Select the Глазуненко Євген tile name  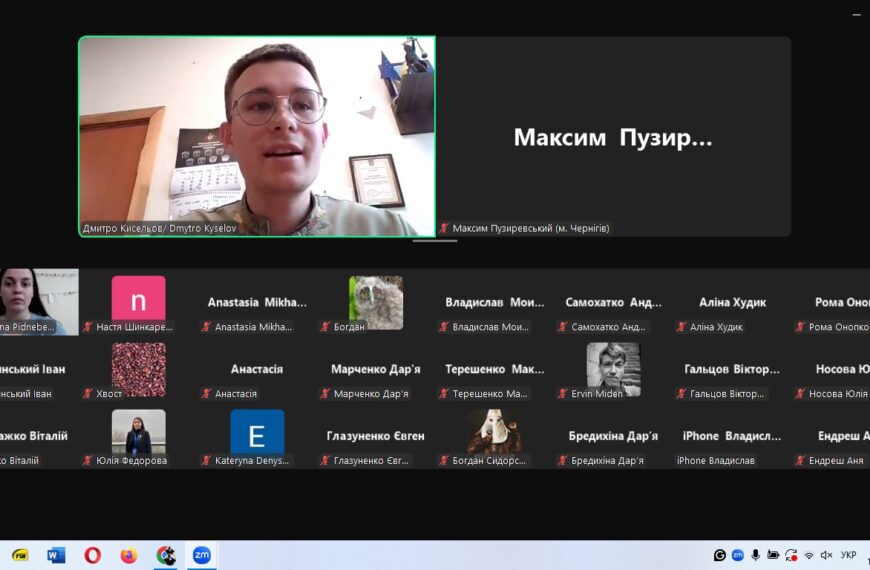(376, 436)
